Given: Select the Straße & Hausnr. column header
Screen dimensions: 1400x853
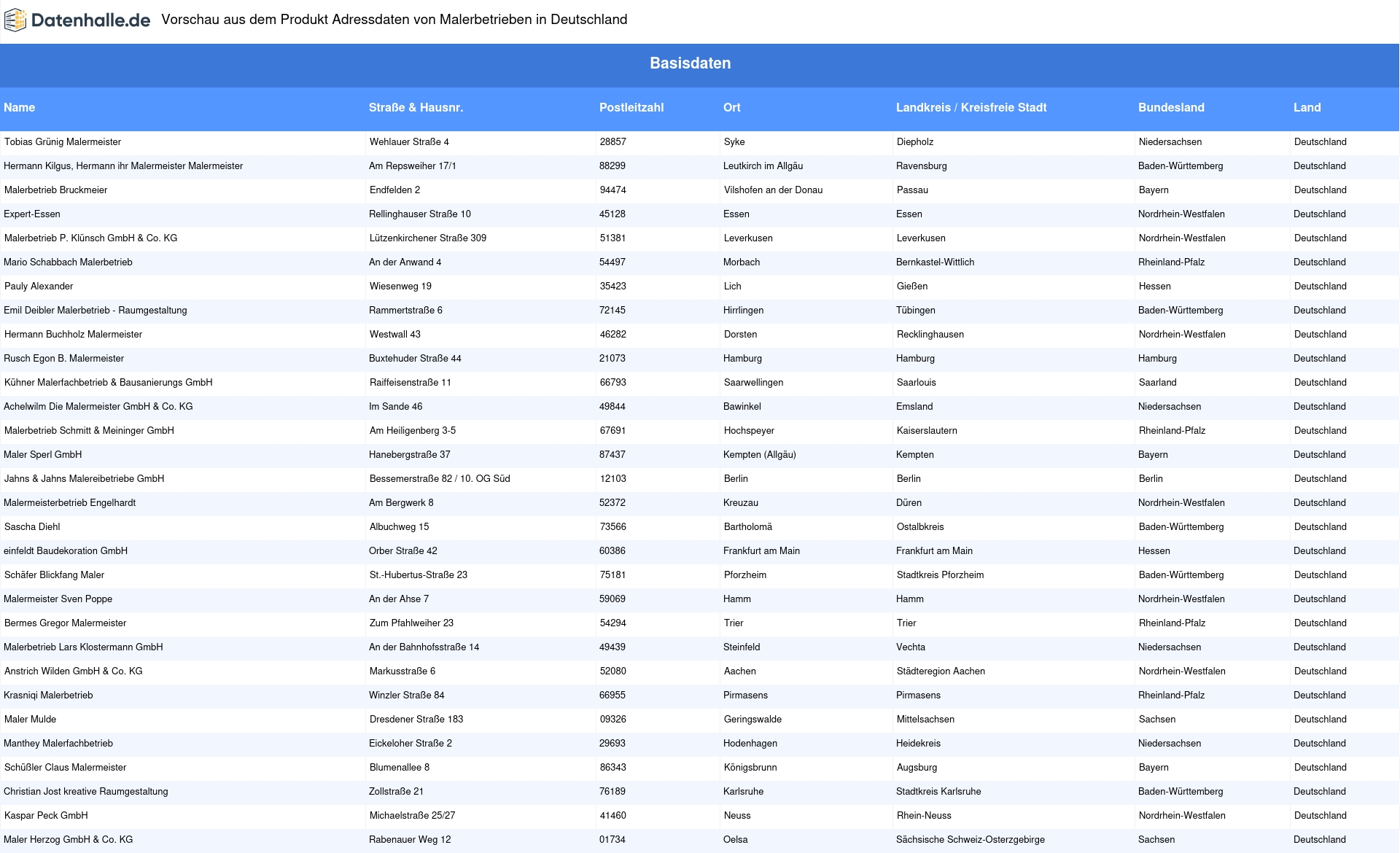Looking at the screenshot, I should click(416, 107).
